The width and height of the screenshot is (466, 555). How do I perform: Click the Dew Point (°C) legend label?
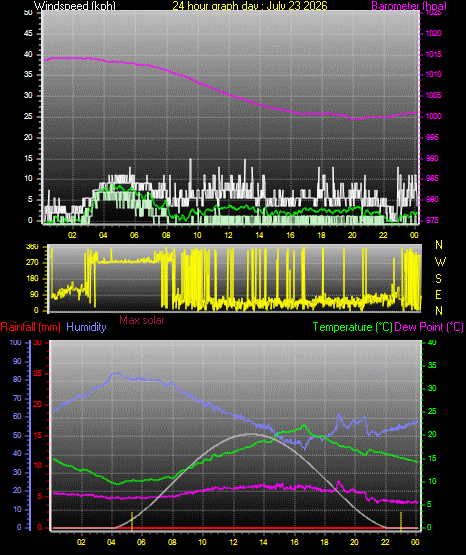coord(429,327)
